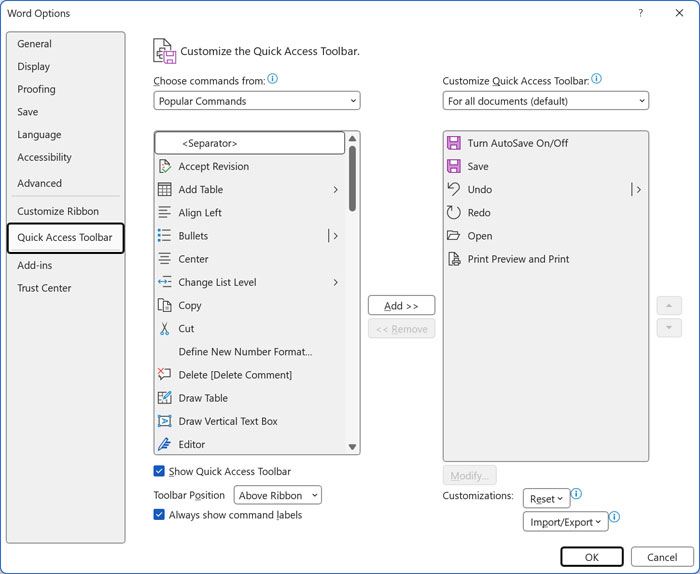Click info icon beside Customize Quick Access Toolbar
Screen dimensions: 700x574
coord(596,79)
